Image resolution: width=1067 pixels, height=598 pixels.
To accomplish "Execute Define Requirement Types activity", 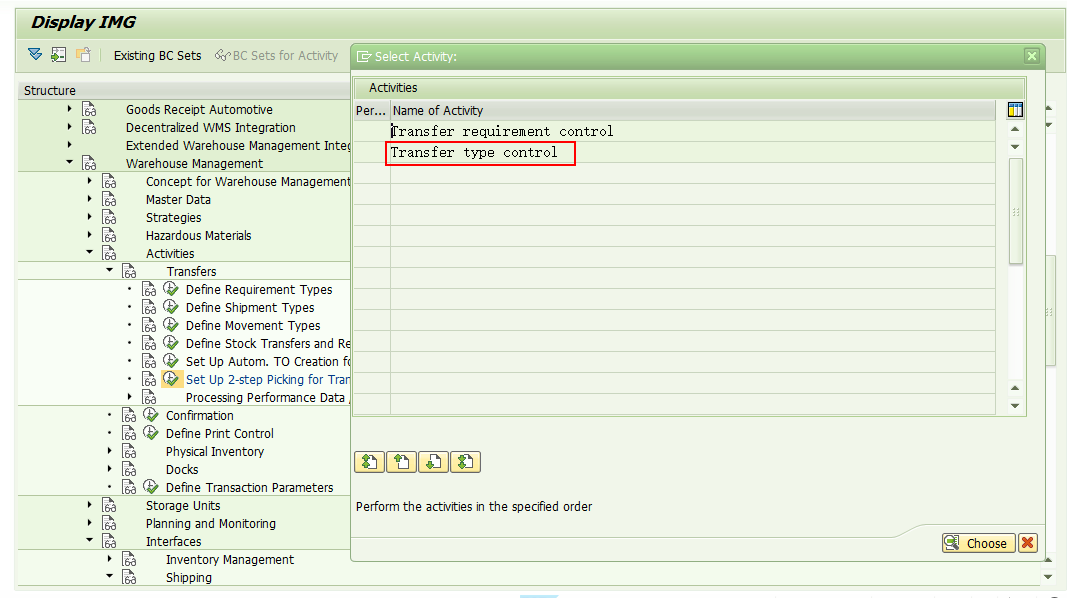I will (171, 289).
